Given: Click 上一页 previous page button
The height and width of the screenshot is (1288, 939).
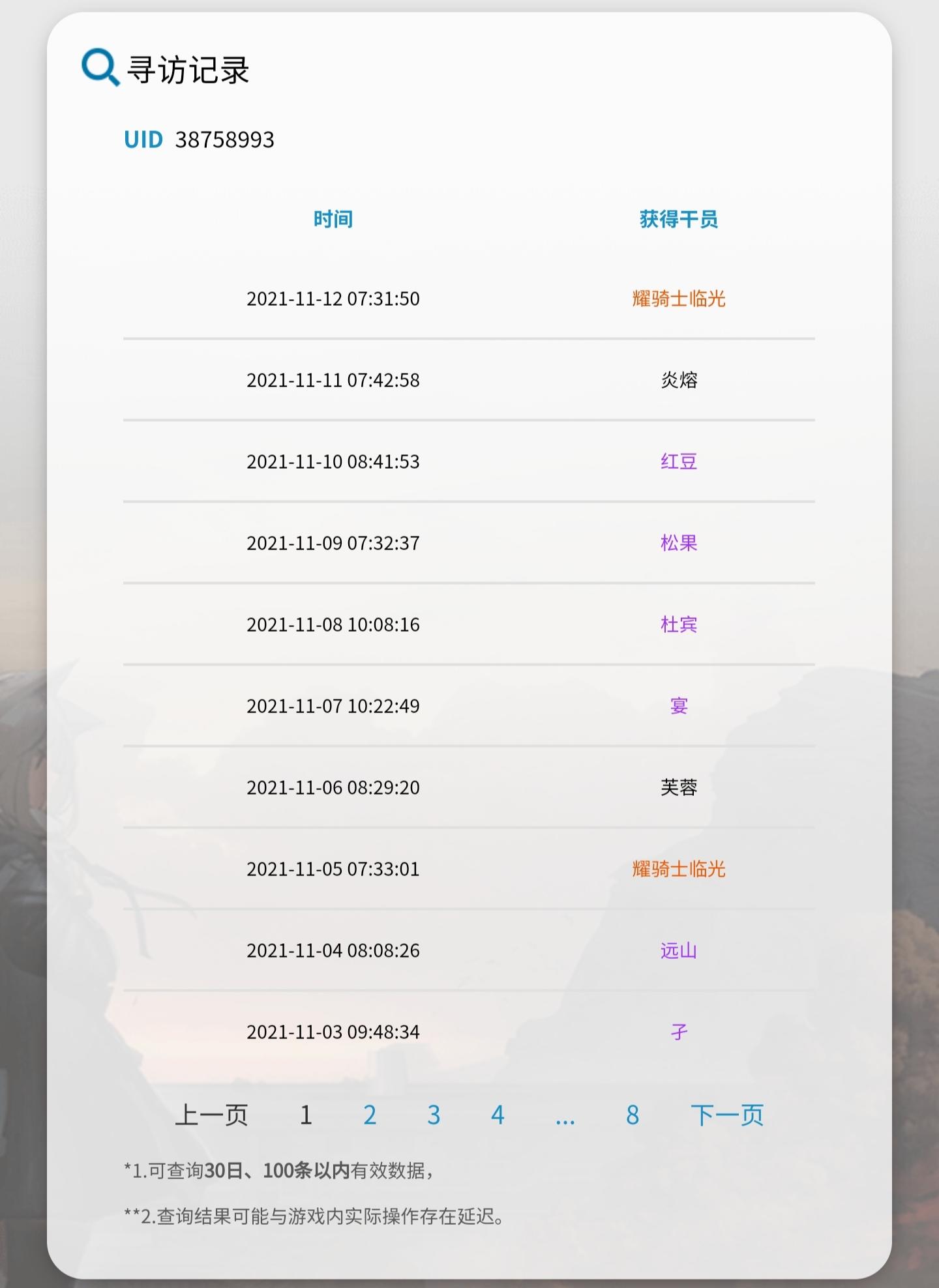Looking at the screenshot, I should [x=211, y=1115].
